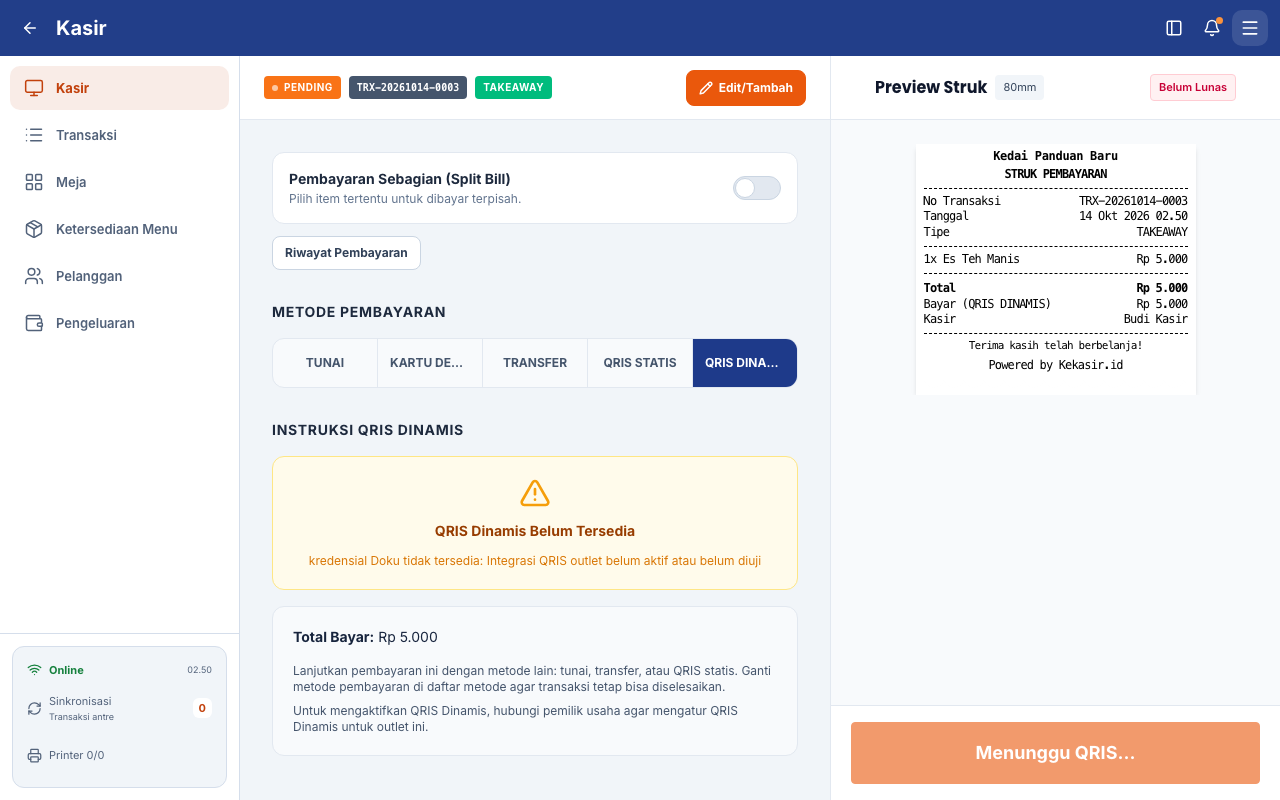Open the Pelanggan menu item
The height and width of the screenshot is (800, 1280).
[119, 276]
